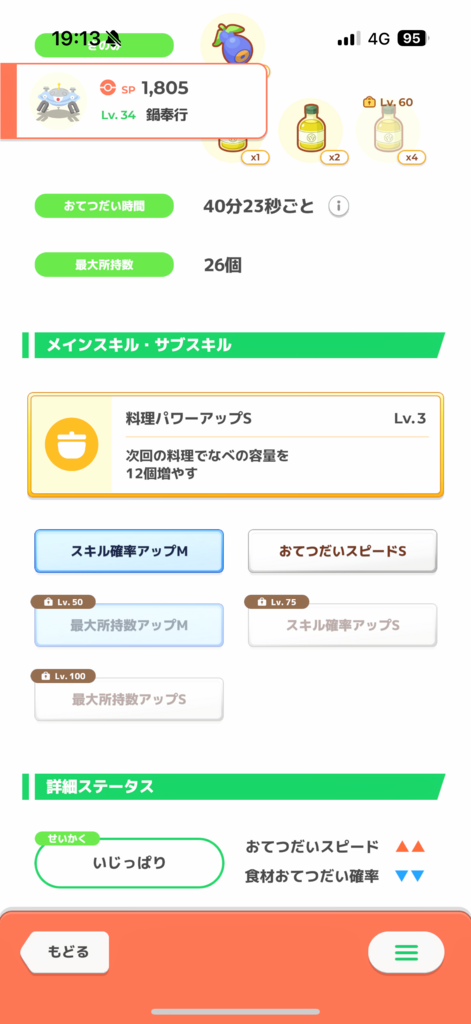Tap the x1 ingredient badge

255,157
